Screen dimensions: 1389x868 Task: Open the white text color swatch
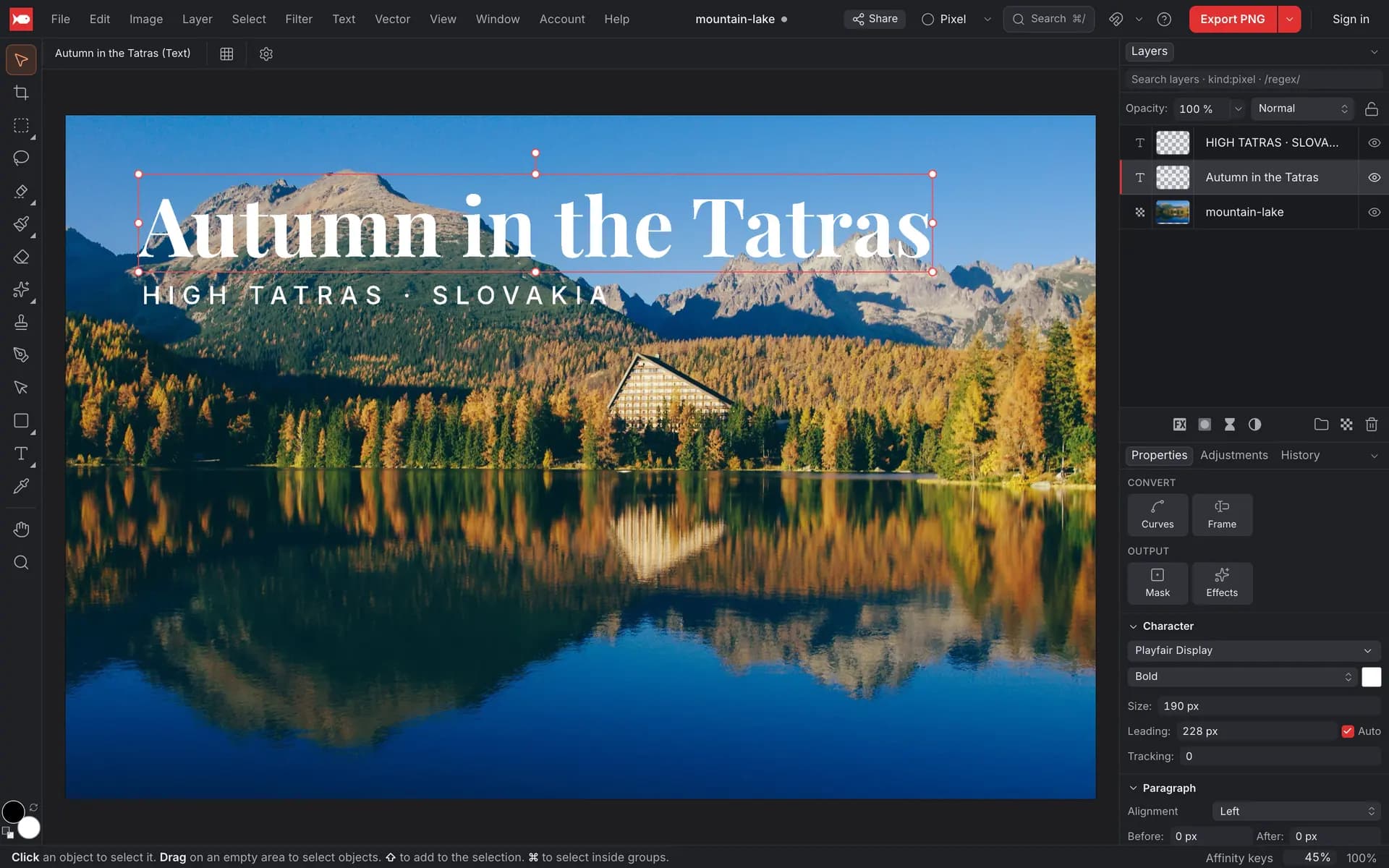[x=1371, y=676]
